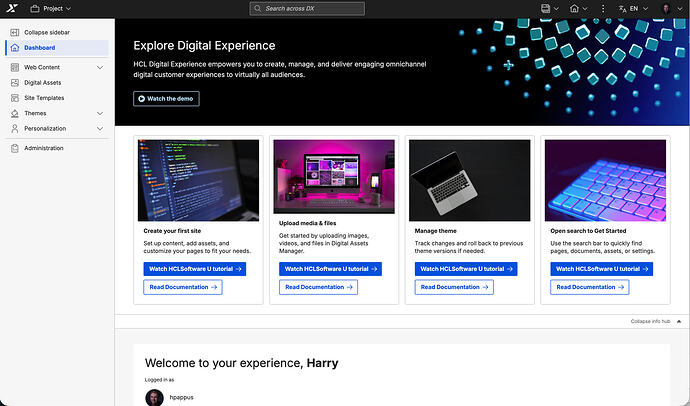
Task: Click the laptop thumbnail on Manage theme card
Action: (x=470, y=180)
